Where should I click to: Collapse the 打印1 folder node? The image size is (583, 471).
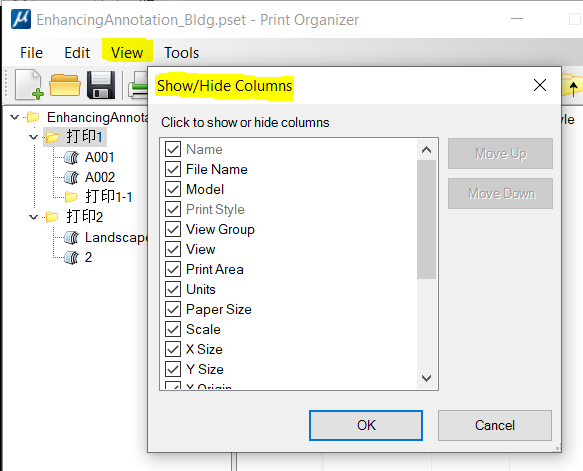click(x=33, y=137)
